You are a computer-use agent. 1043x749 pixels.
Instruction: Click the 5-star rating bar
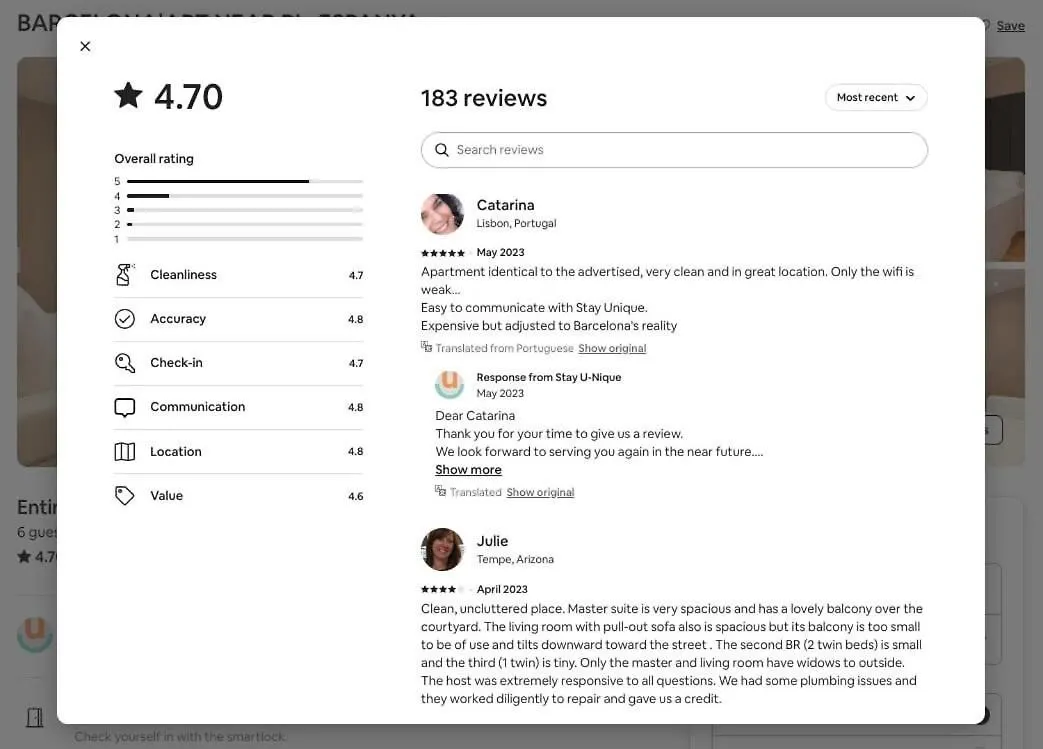[x=245, y=182]
